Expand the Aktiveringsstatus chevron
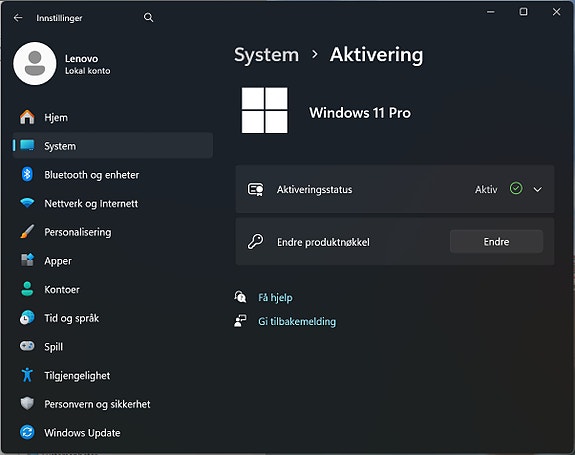Image resolution: width=575 pixels, height=455 pixels. tap(538, 190)
